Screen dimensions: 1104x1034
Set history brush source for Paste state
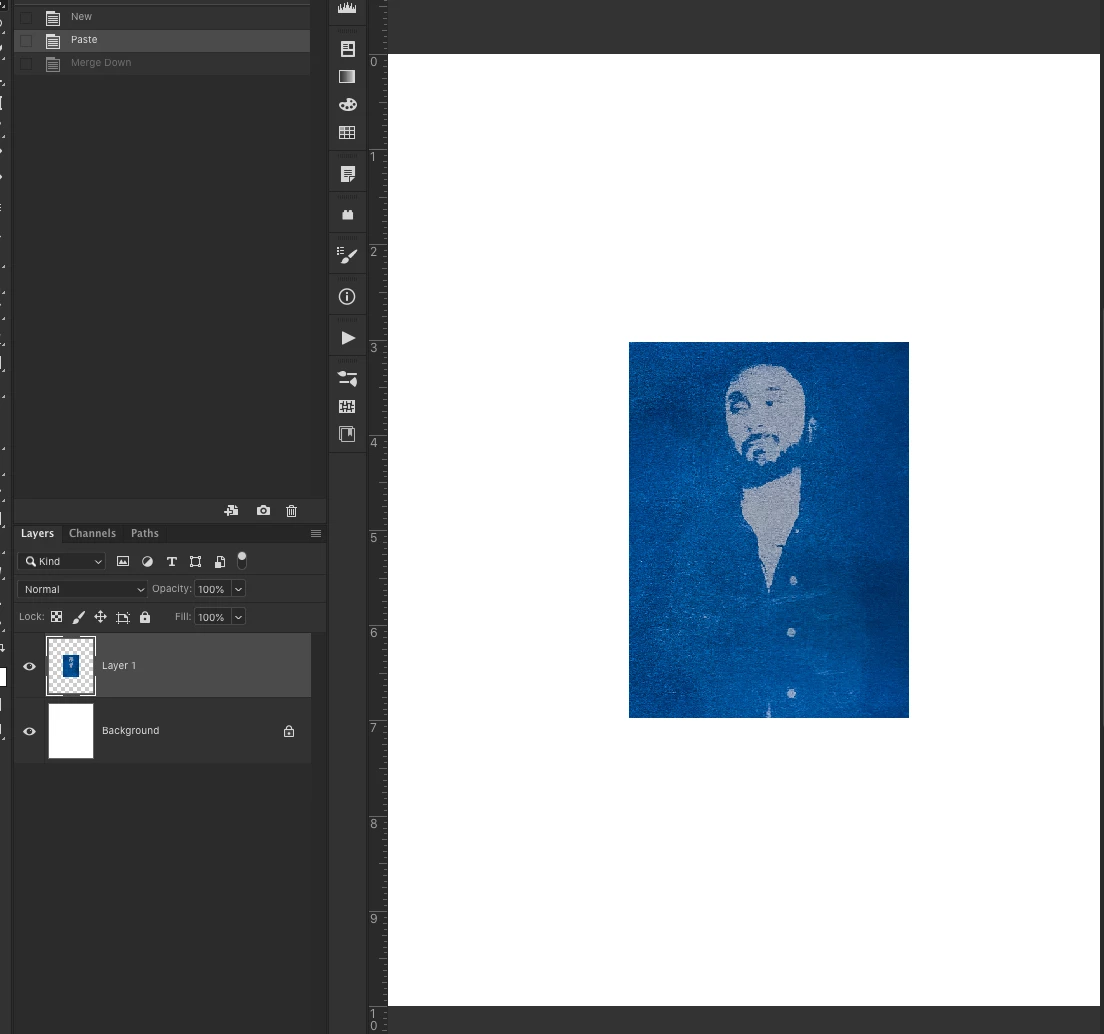tap(26, 41)
